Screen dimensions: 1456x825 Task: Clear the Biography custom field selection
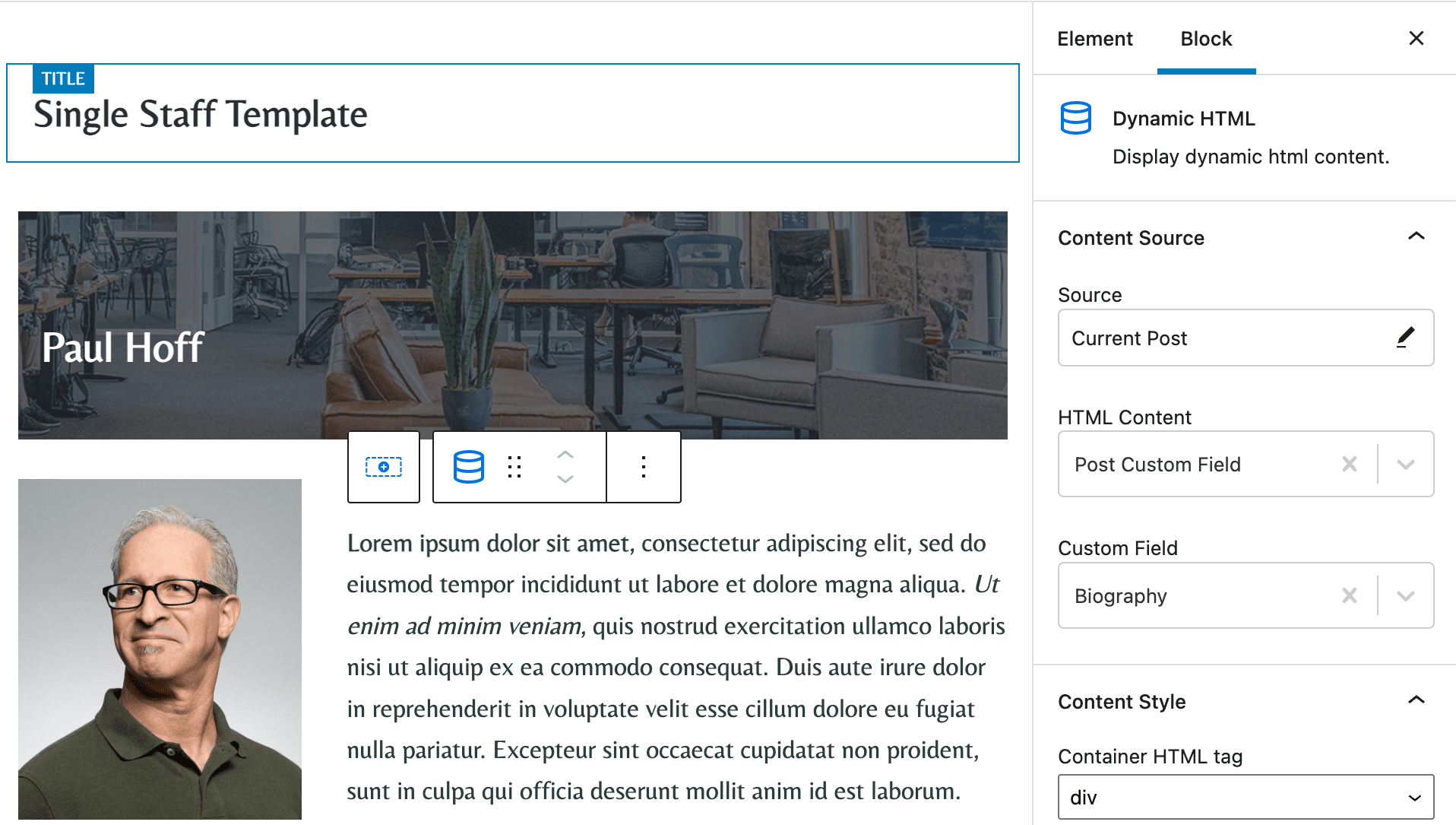[x=1350, y=595]
